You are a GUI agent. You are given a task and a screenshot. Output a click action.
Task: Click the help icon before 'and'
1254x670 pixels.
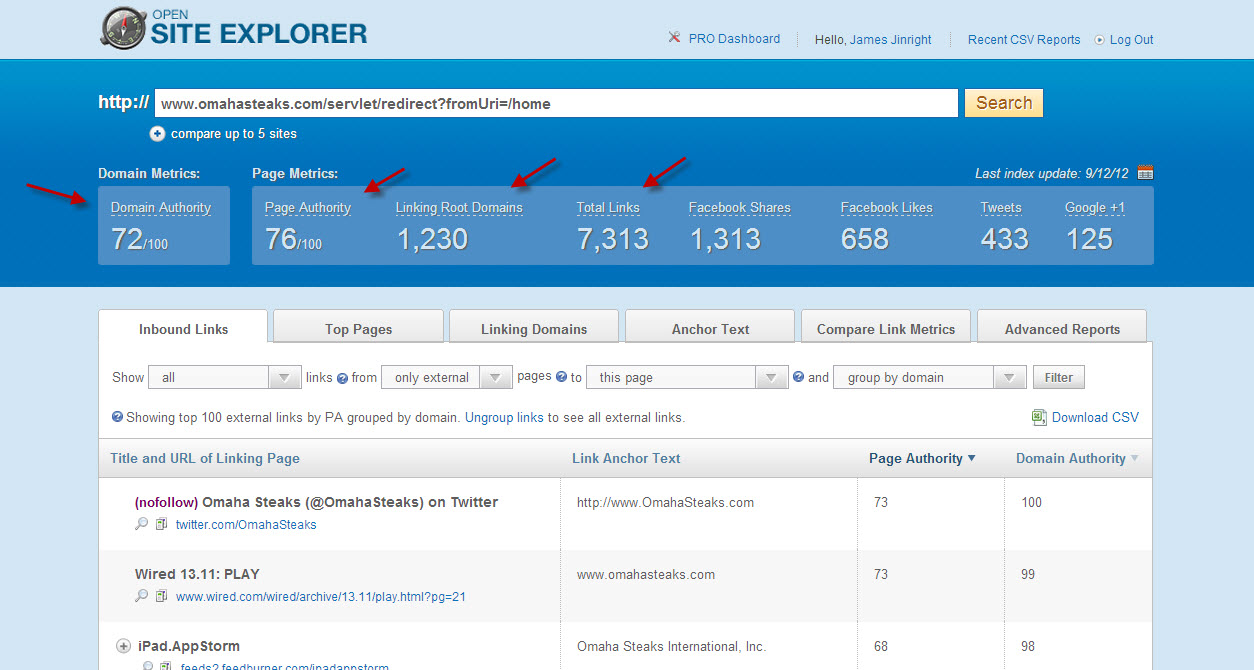[x=798, y=377]
